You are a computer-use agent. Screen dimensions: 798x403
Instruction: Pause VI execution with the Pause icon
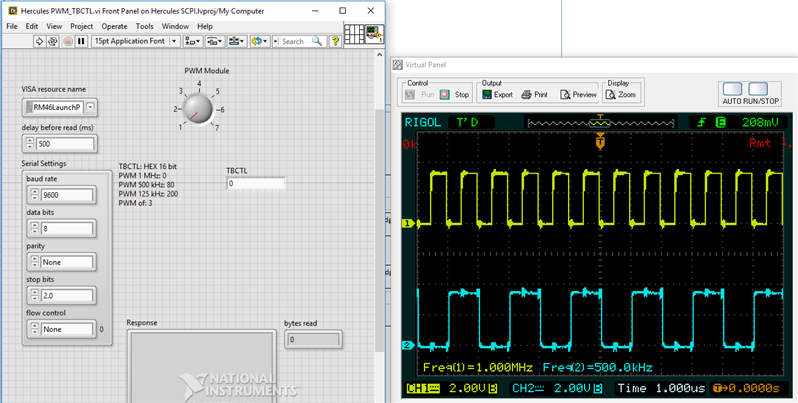81,41
